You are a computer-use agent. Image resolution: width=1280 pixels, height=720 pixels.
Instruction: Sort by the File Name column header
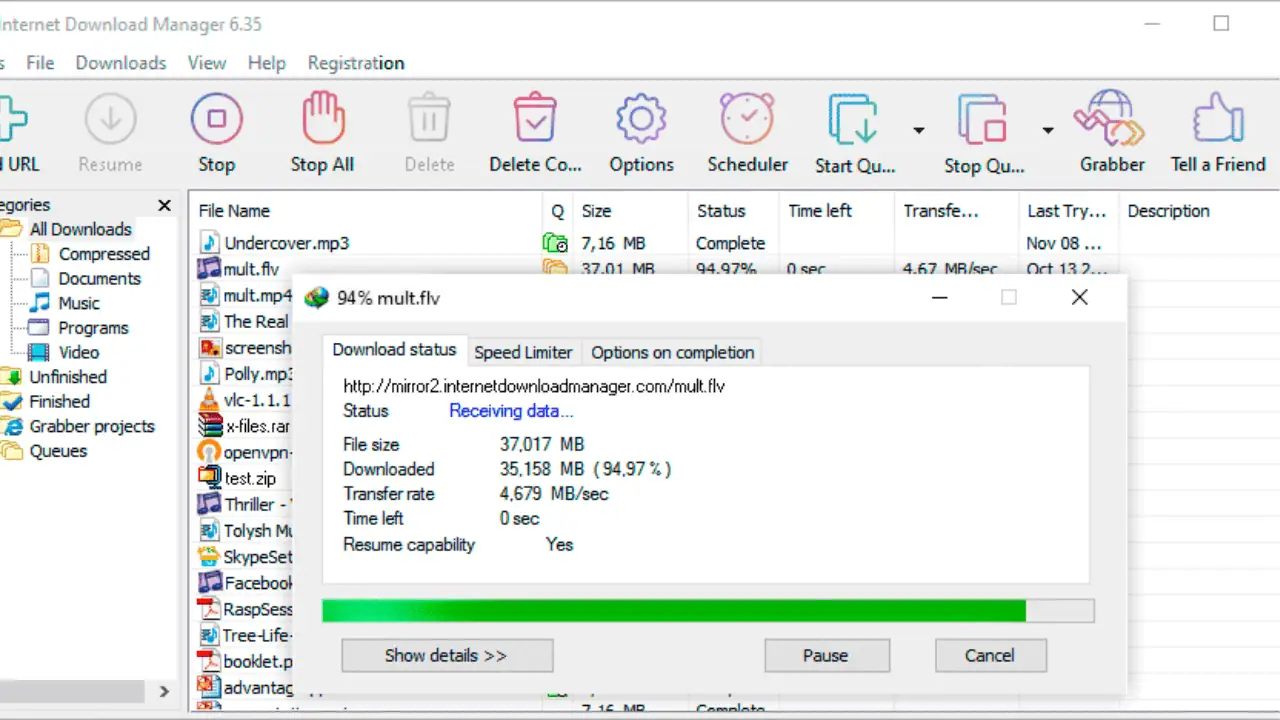pyautogui.click(x=365, y=211)
